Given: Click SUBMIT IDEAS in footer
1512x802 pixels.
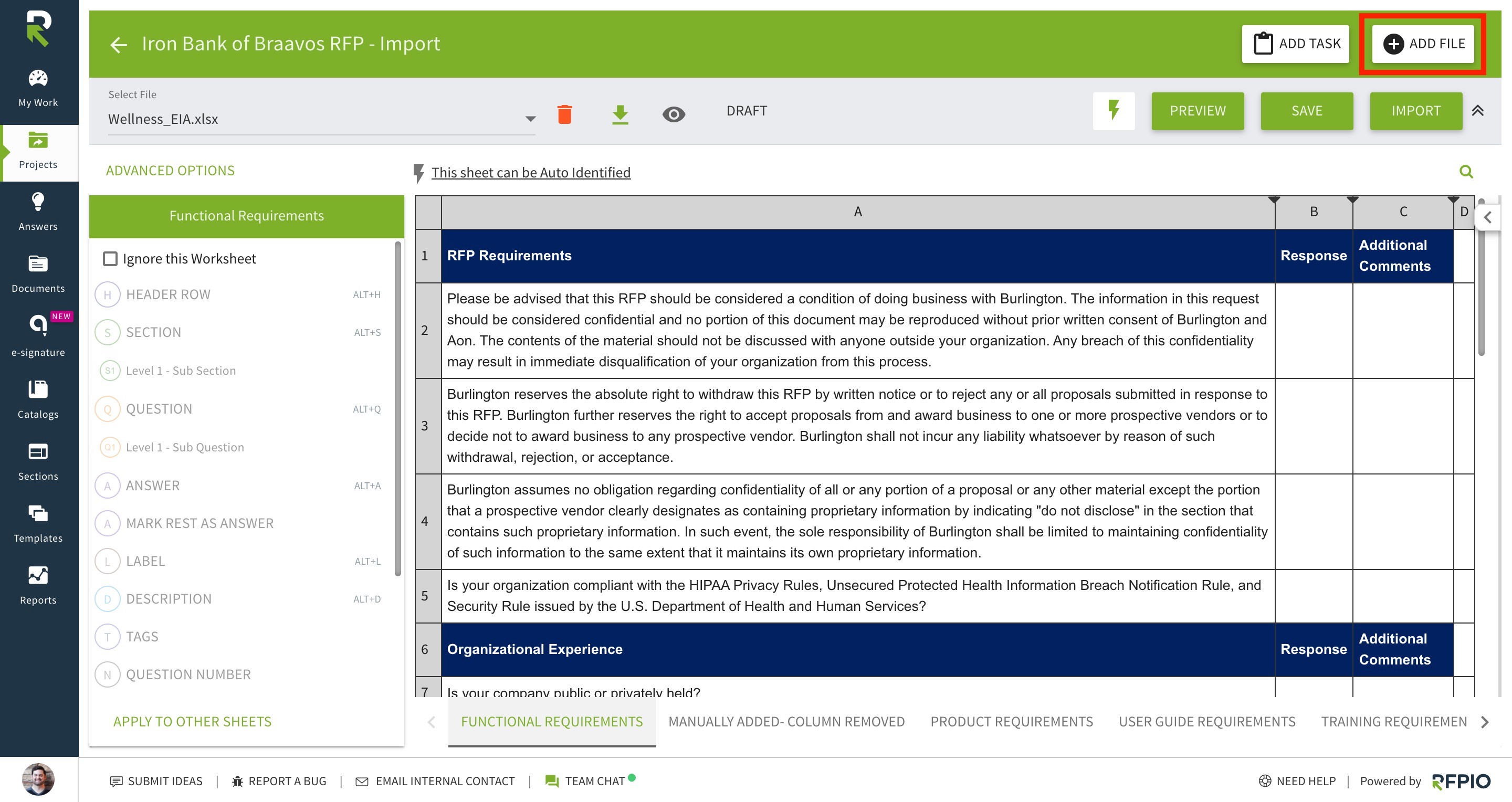Looking at the screenshot, I should click(156, 782).
